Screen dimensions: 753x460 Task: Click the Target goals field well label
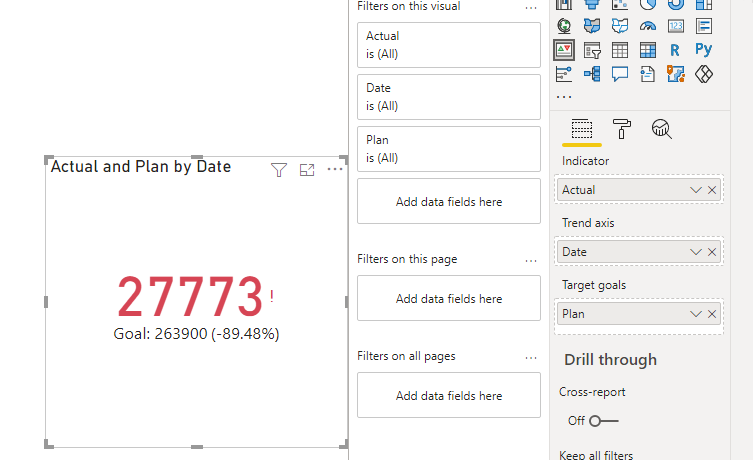coord(594,285)
